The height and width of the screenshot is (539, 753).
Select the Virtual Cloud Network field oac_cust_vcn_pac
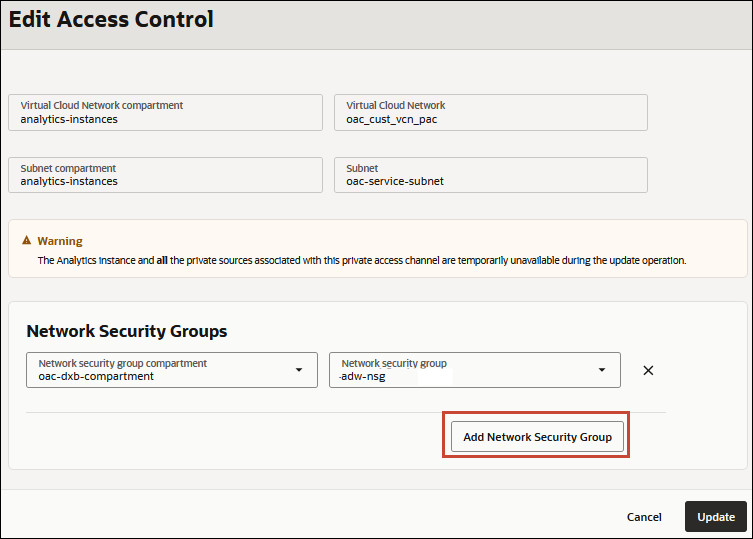[x=490, y=112]
